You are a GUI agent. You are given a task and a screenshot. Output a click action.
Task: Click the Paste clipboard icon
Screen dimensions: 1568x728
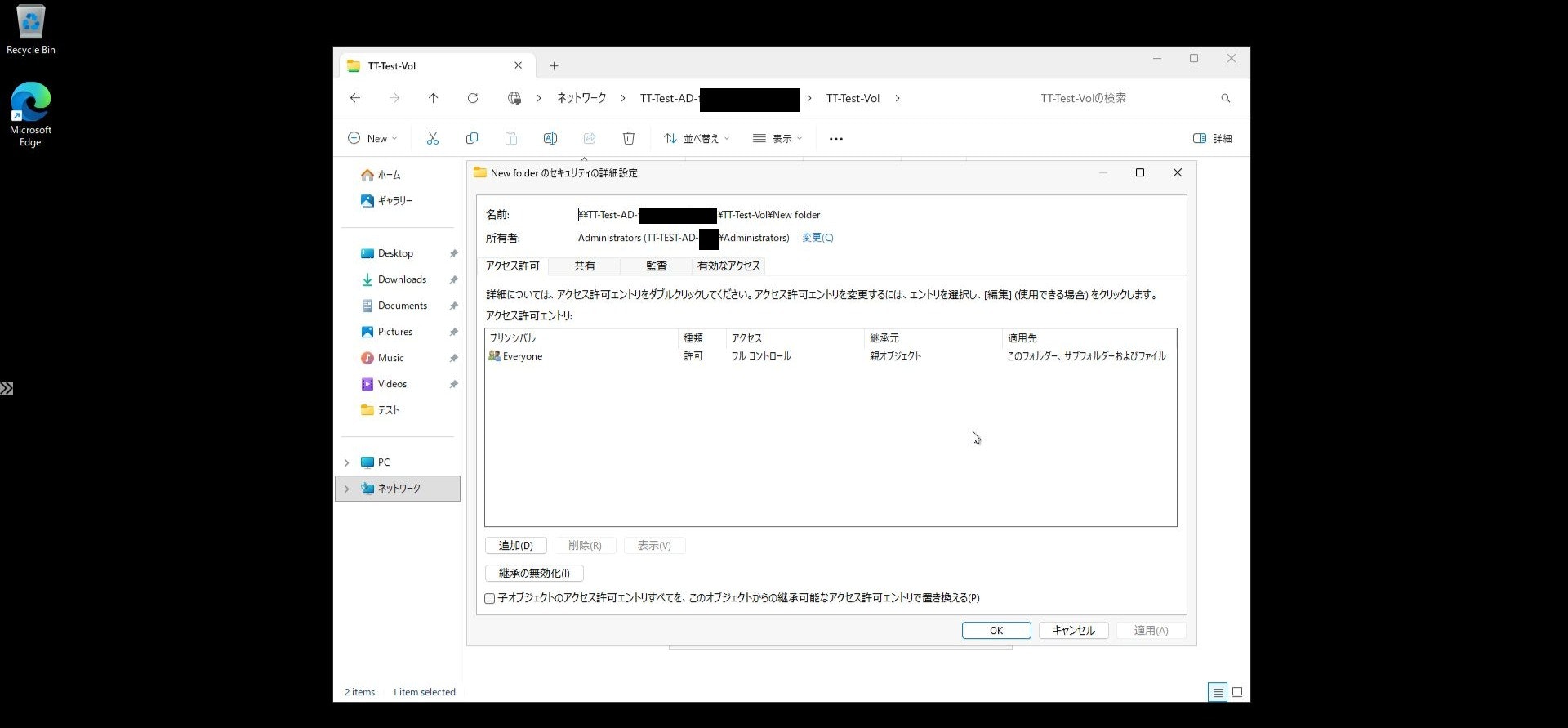point(511,138)
